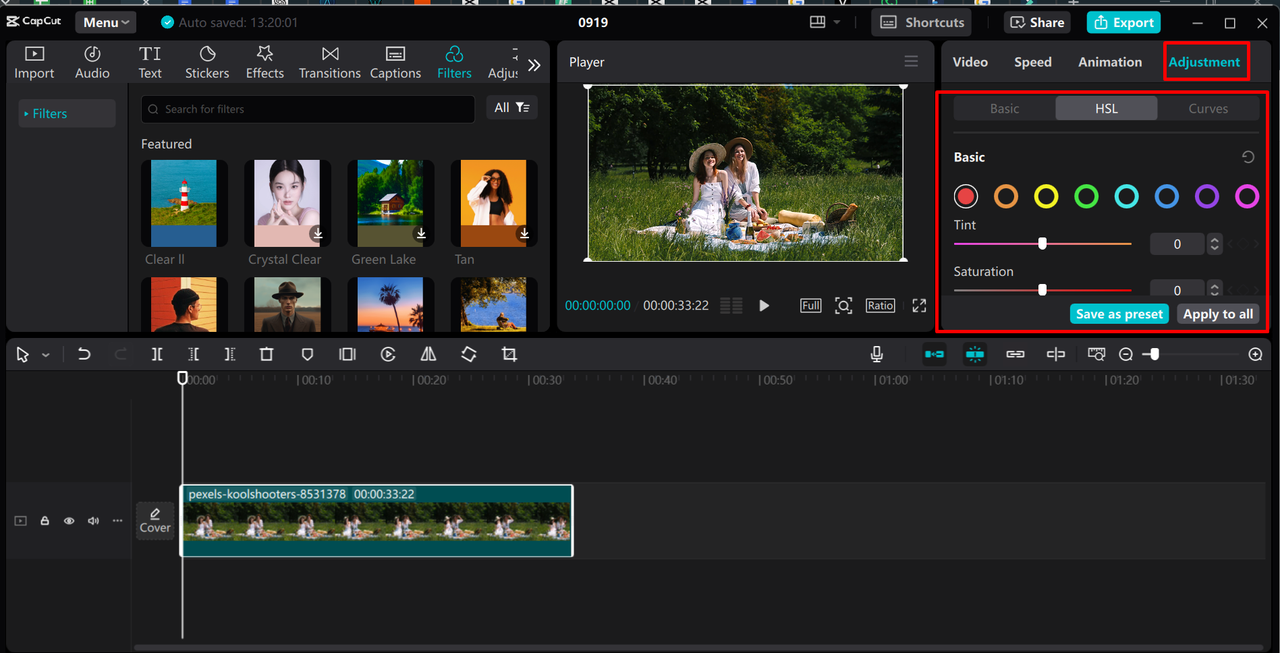
Task: Toggle main track magnet
Action: 934,354
